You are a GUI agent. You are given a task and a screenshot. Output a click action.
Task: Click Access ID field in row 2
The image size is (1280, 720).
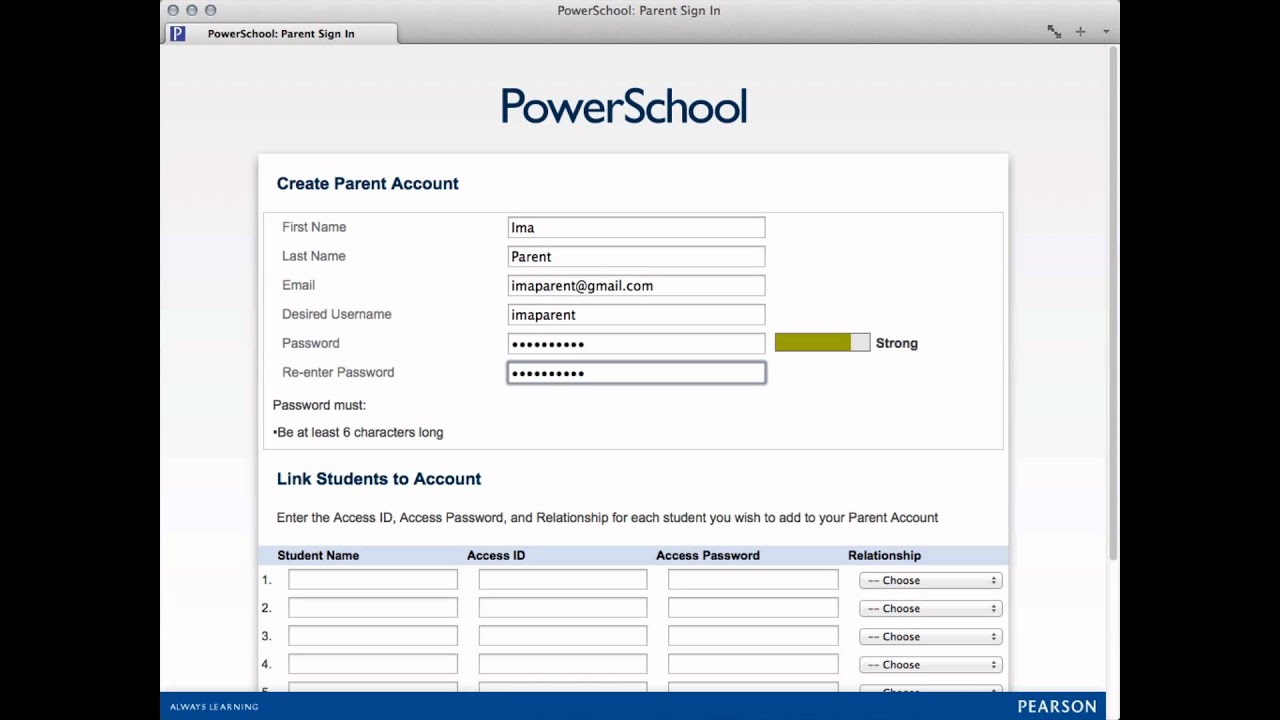(x=563, y=608)
